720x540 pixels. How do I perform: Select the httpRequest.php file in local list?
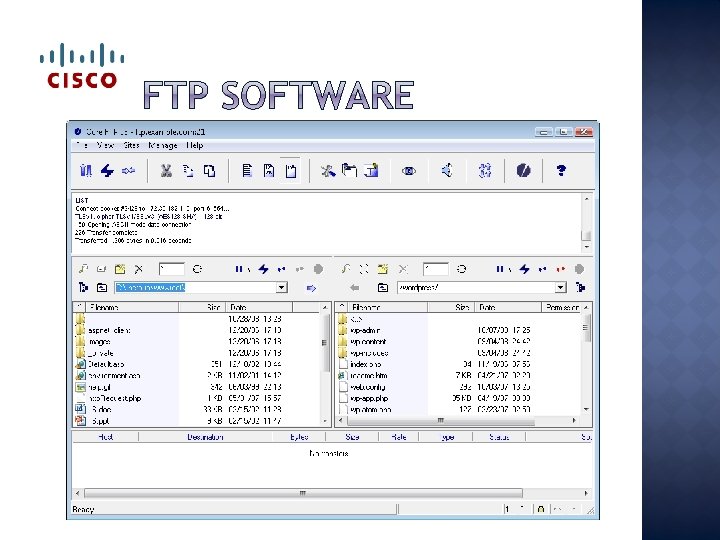[114, 398]
